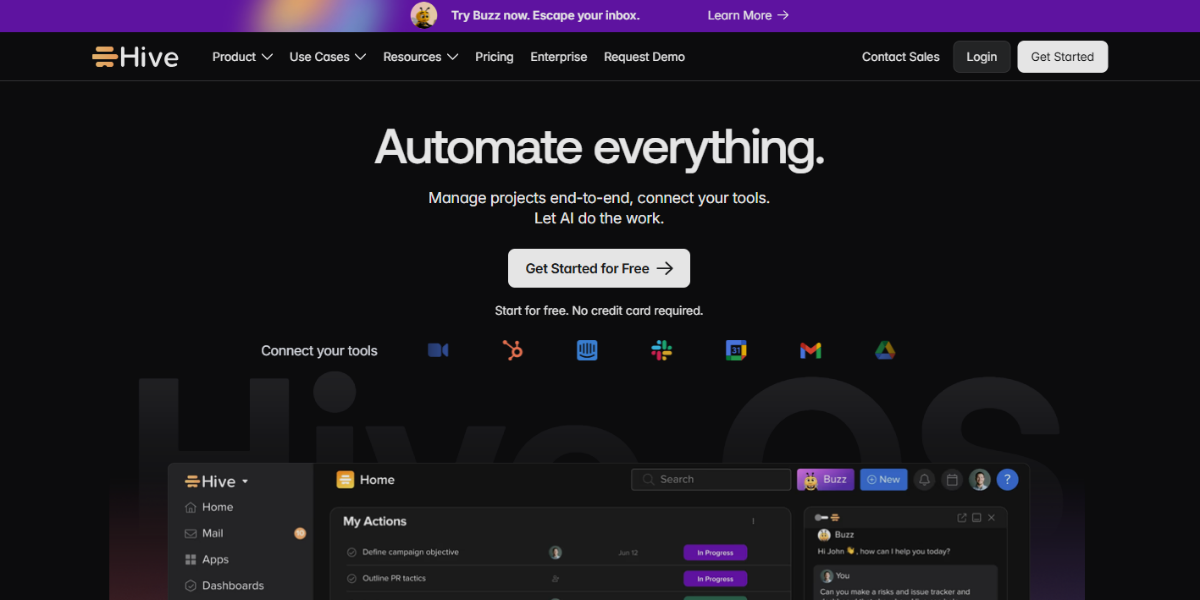Click the Search field in dashboard preview
This screenshot has width=1200, height=600.
(708, 480)
